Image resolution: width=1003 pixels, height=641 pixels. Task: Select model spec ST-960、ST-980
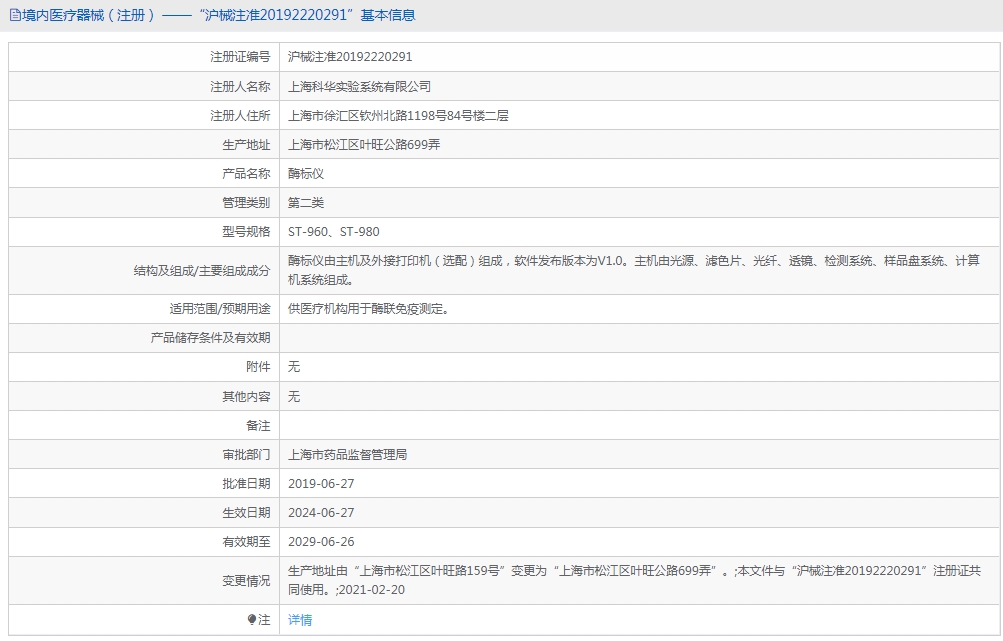click(x=333, y=232)
